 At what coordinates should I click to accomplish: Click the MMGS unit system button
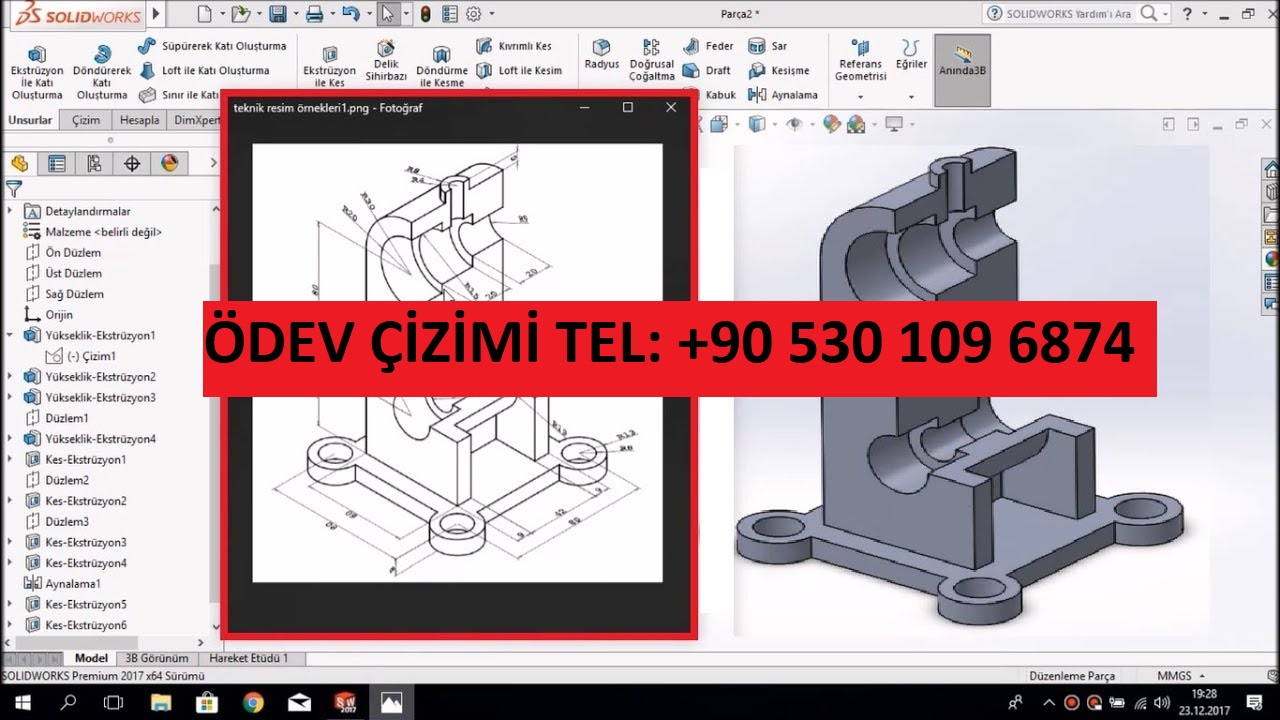pos(1180,676)
